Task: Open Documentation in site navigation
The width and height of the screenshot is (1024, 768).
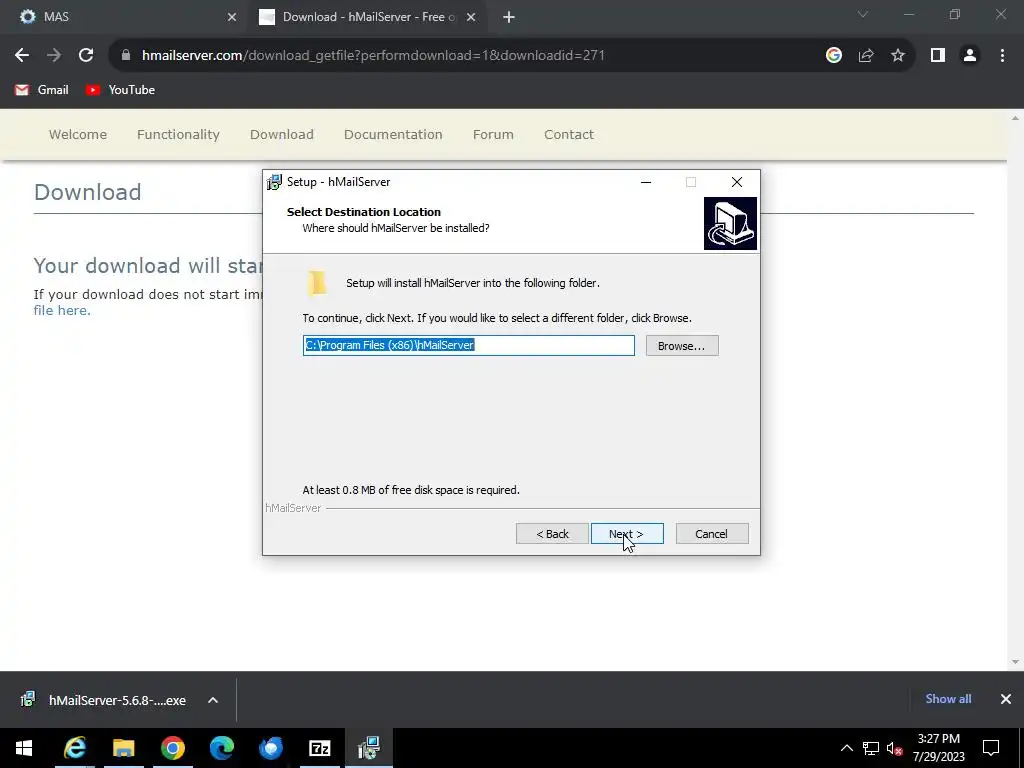Action: (393, 135)
